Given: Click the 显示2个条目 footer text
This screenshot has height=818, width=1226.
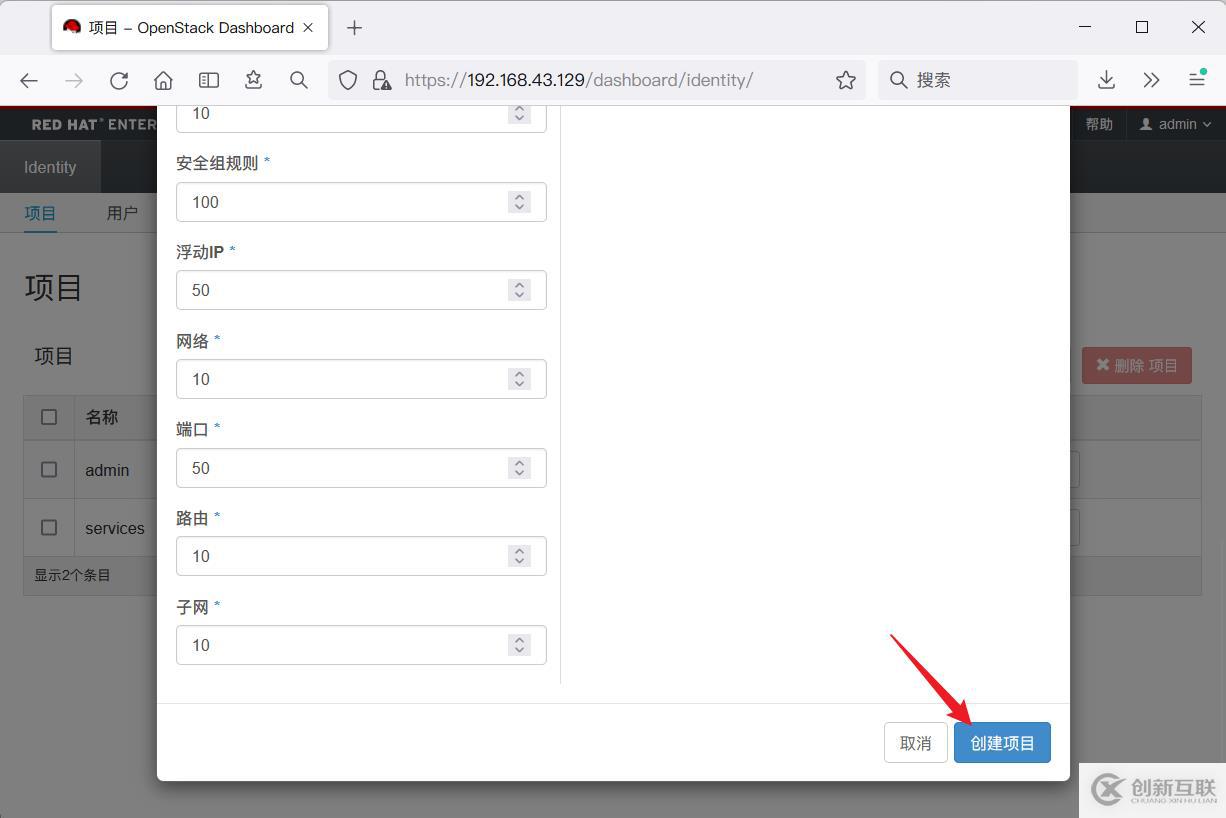Looking at the screenshot, I should (x=72, y=575).
